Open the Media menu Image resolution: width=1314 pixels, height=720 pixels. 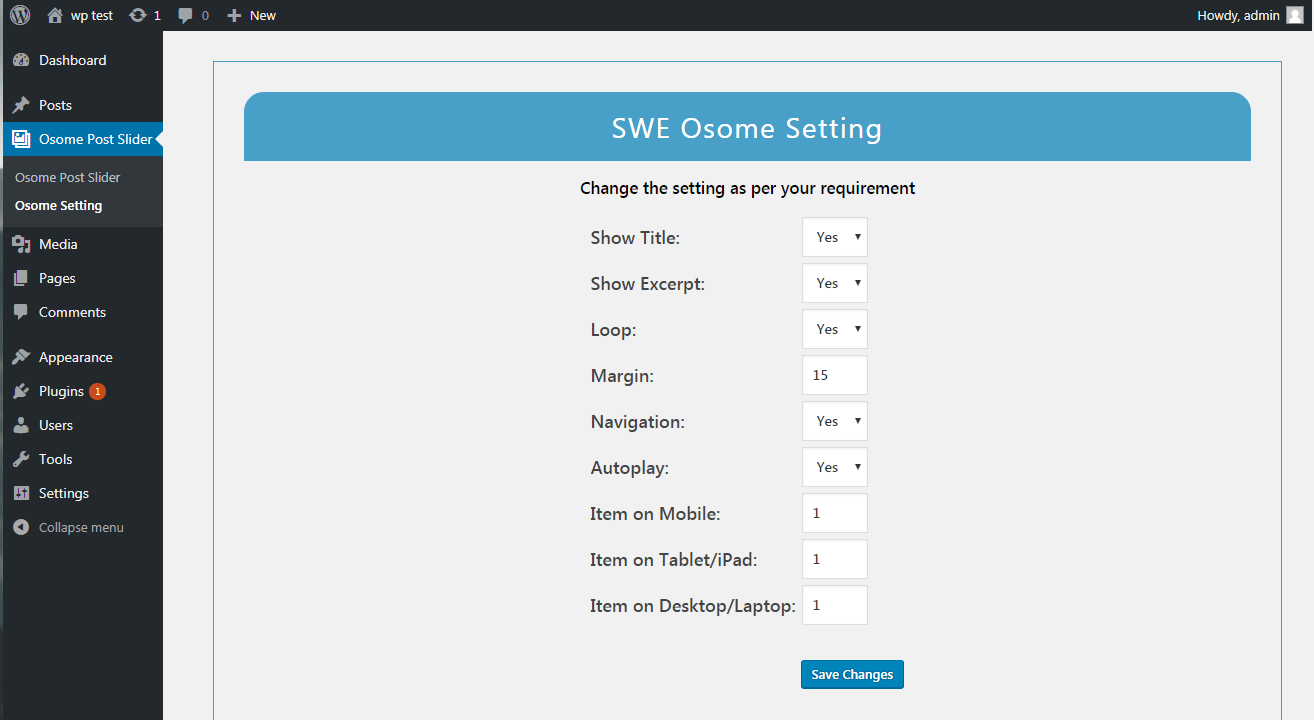click(81, 244)
